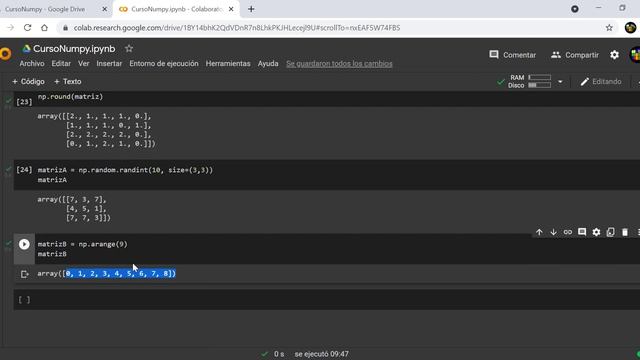Open browser profile avatar

[x=630, y=28]
